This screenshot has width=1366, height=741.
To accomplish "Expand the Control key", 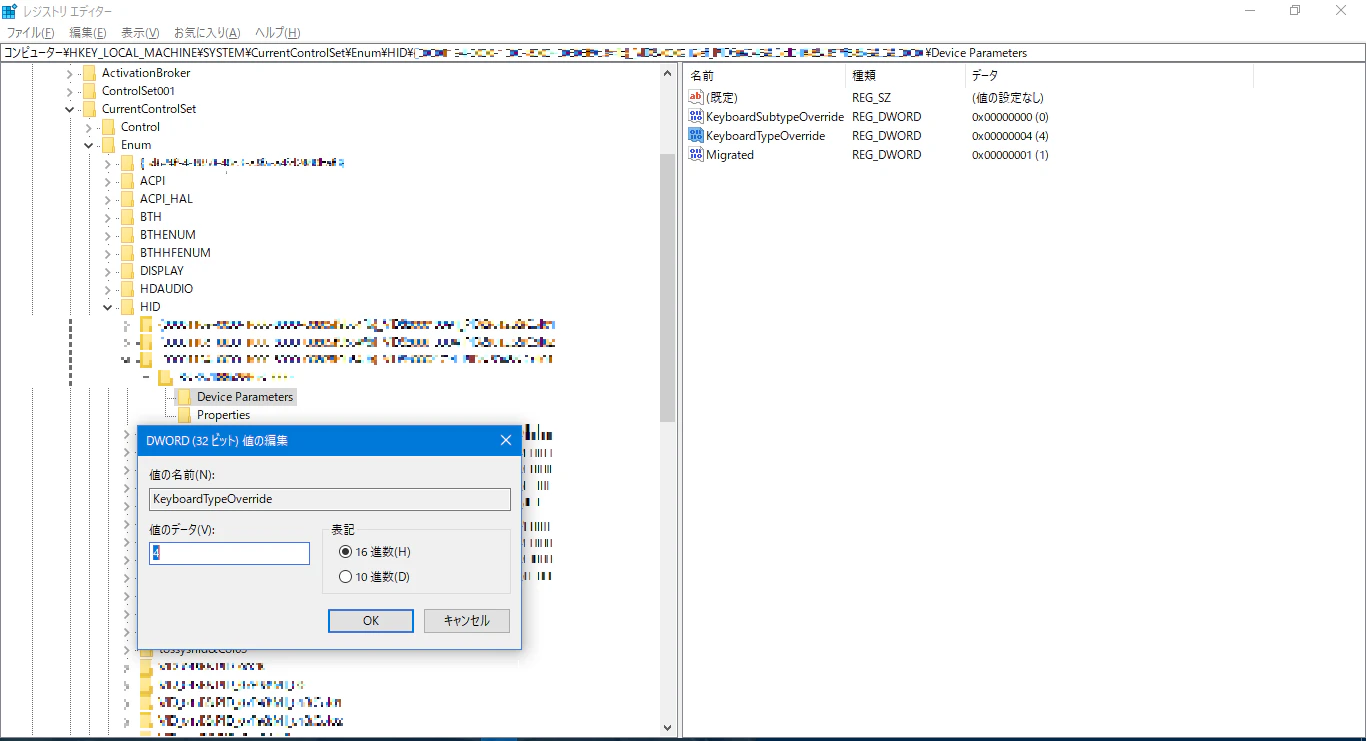I will [88, 127].
